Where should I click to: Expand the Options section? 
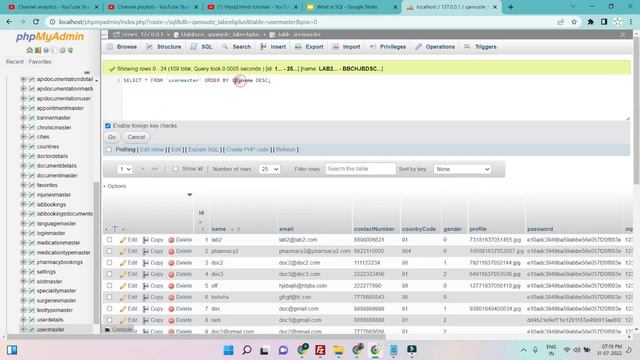coord(115,186)
